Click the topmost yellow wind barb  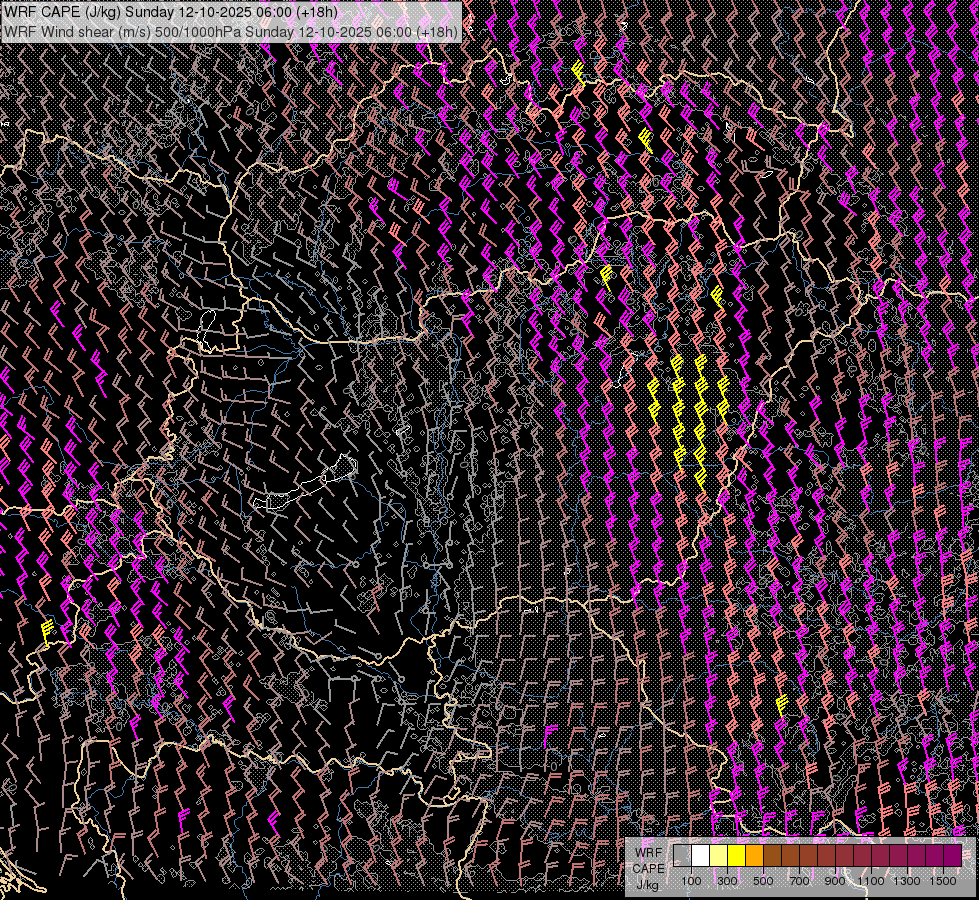(578, 71)
